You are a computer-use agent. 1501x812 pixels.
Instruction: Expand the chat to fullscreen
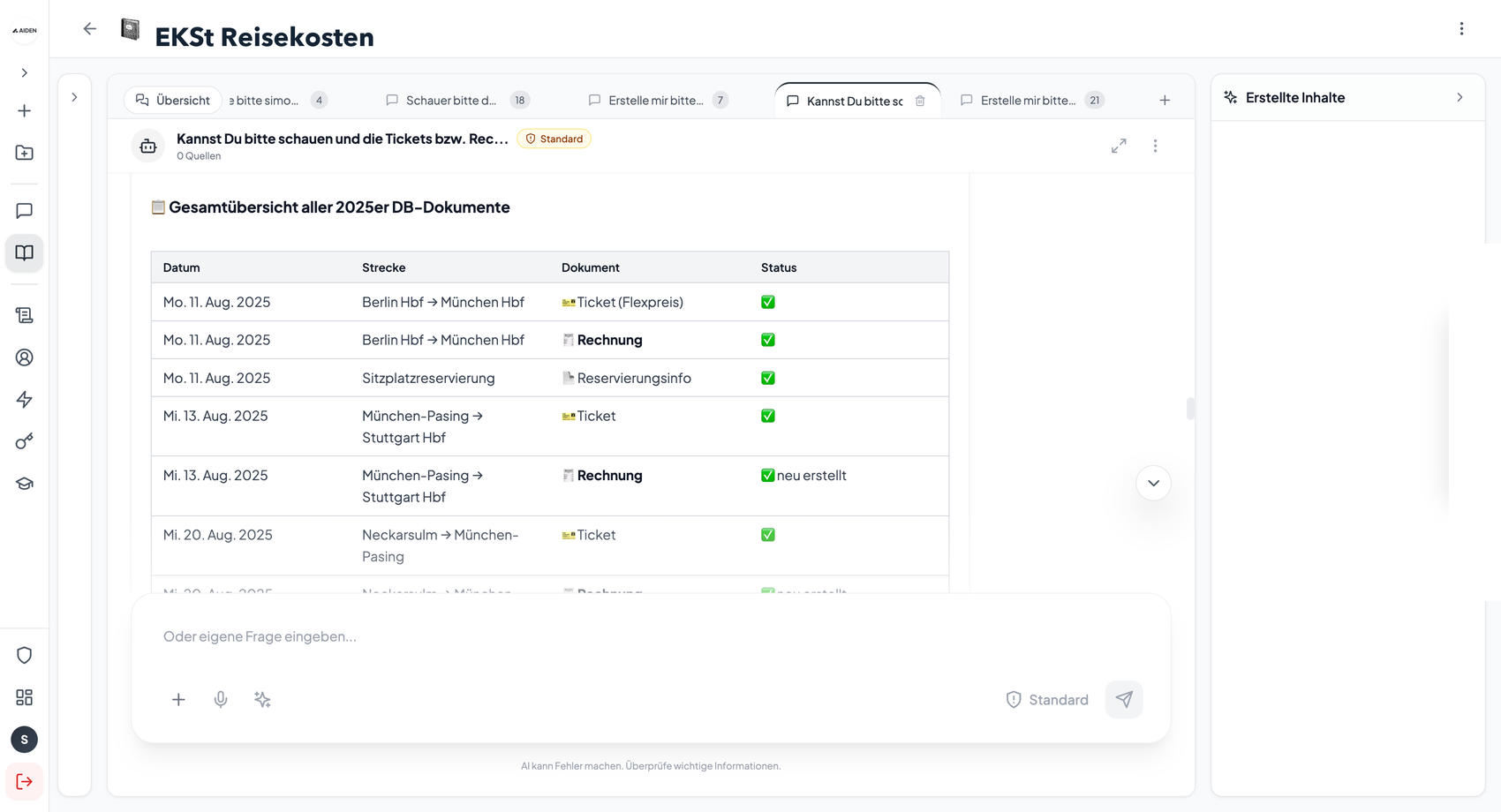(x=1119, y=146)
